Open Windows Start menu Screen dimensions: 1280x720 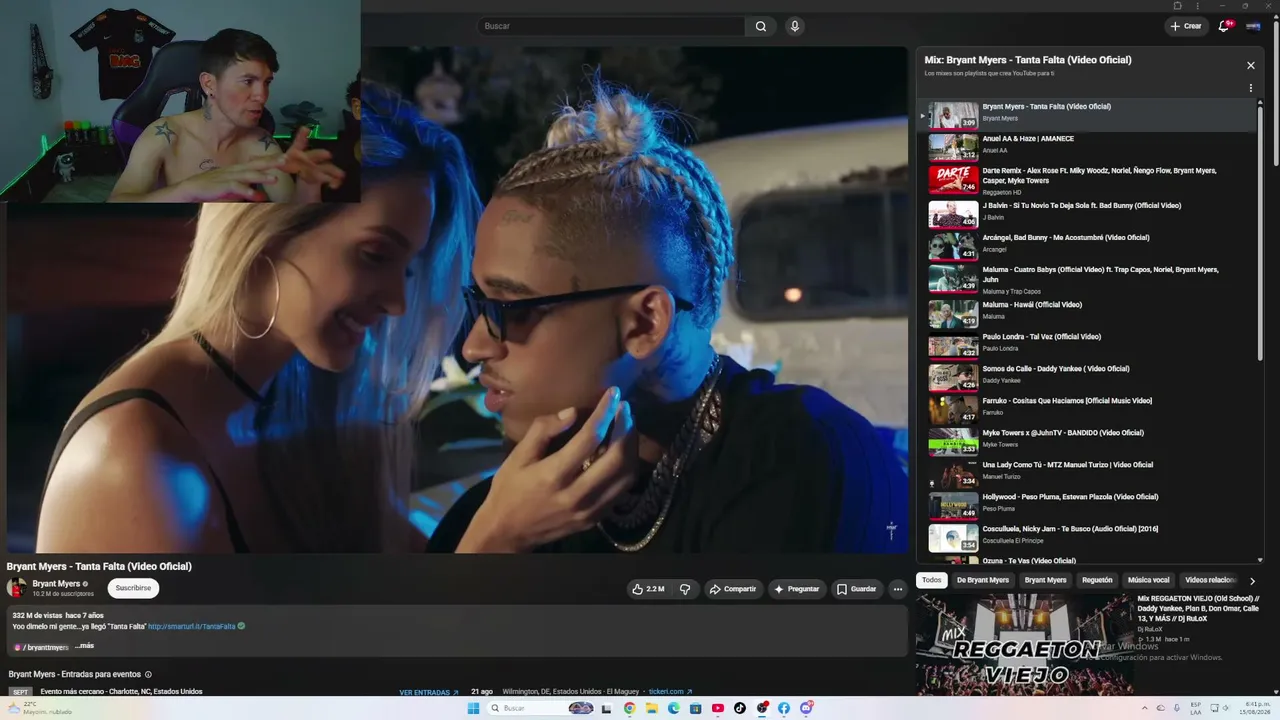473,708
